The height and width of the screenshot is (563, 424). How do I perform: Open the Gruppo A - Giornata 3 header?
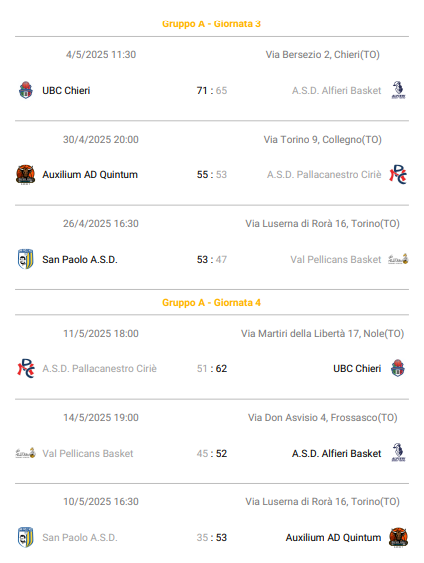pyautogui.click(x=211, y=24)
